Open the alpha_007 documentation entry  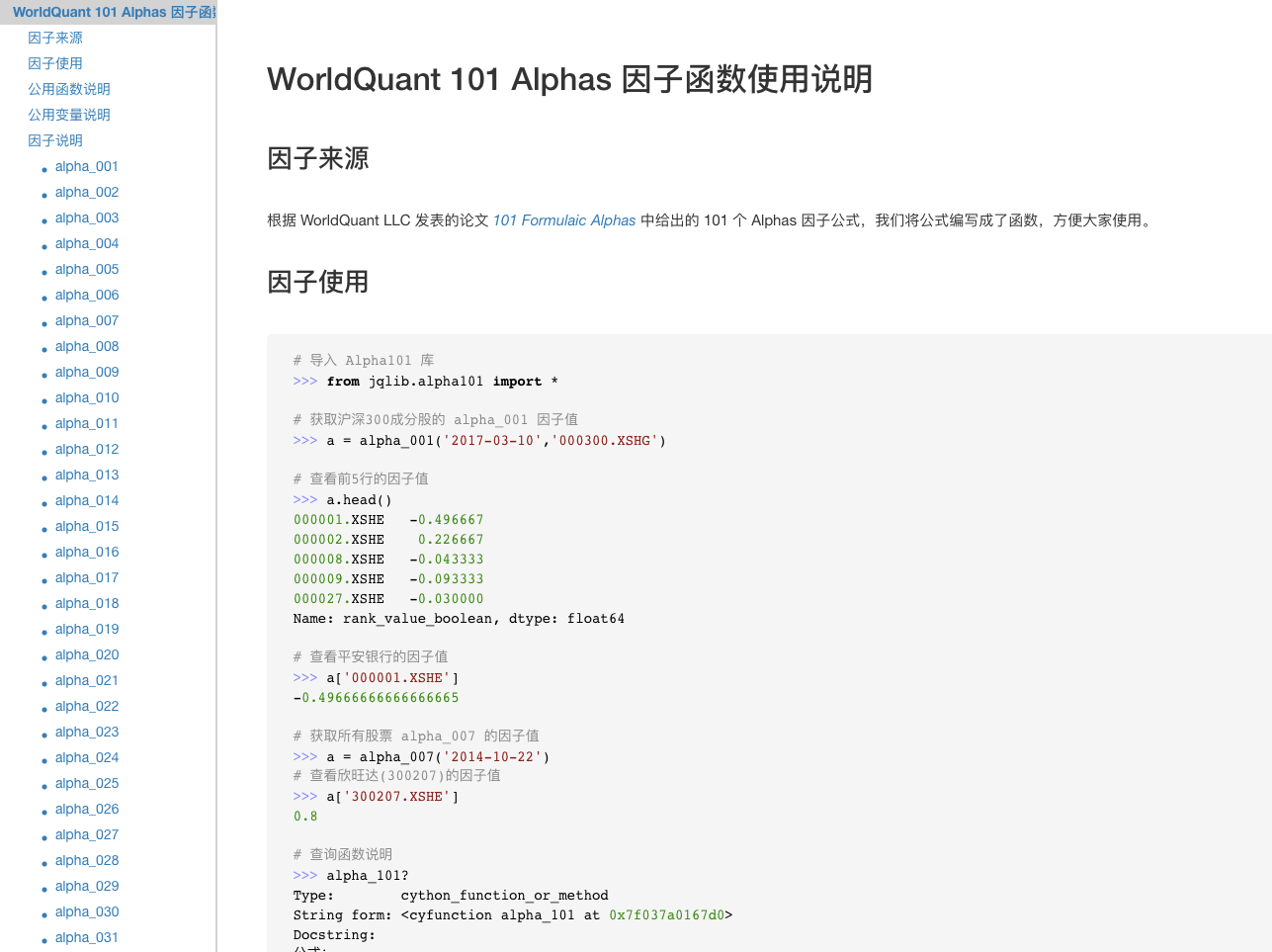pos(86,320)
